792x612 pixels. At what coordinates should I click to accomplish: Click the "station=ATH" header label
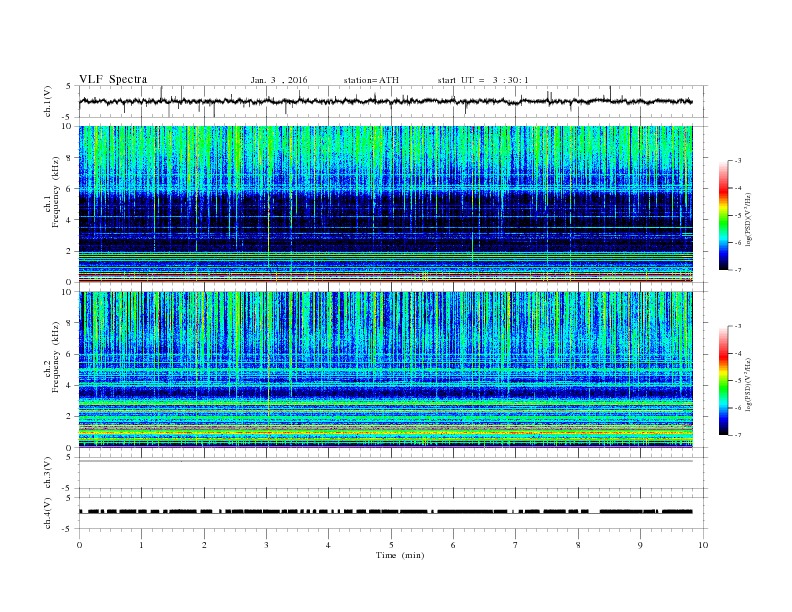[371, 80]
